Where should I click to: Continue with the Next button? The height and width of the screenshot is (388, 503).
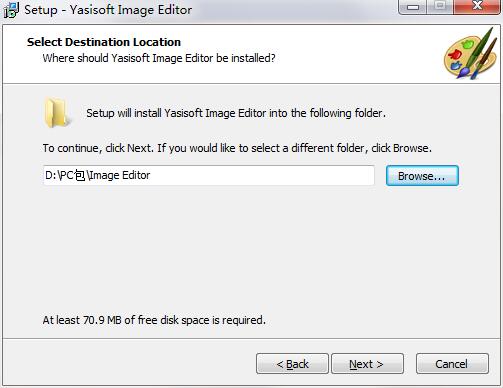tap(367, 364)
